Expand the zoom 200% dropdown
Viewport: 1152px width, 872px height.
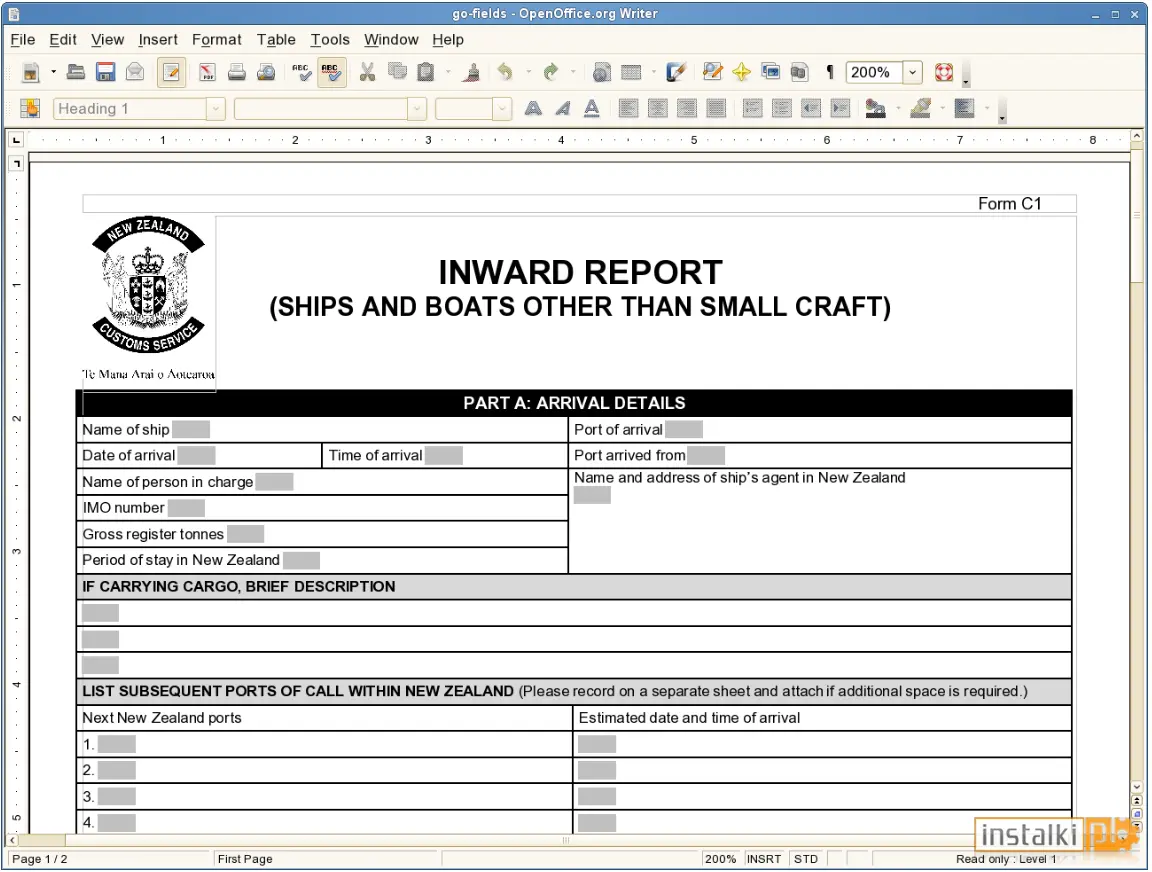coord(912,72)
